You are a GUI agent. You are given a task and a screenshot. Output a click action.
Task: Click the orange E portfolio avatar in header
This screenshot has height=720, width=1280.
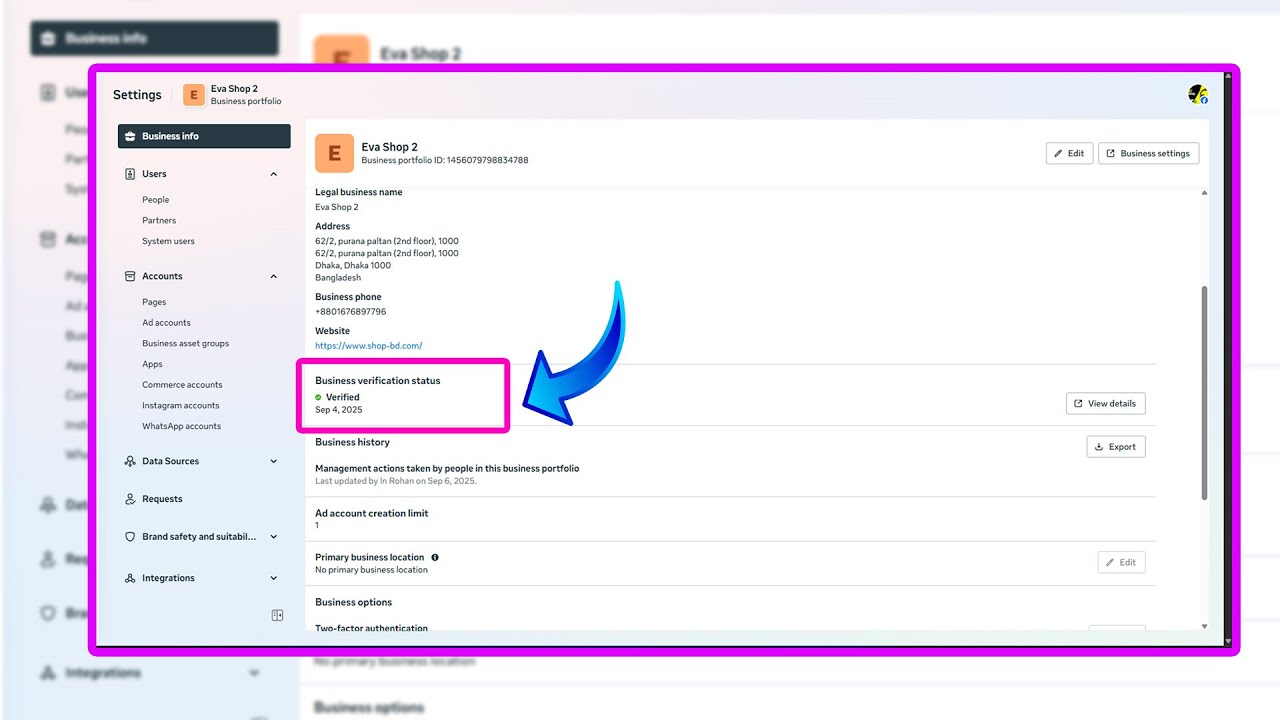[x=194, y=95]
